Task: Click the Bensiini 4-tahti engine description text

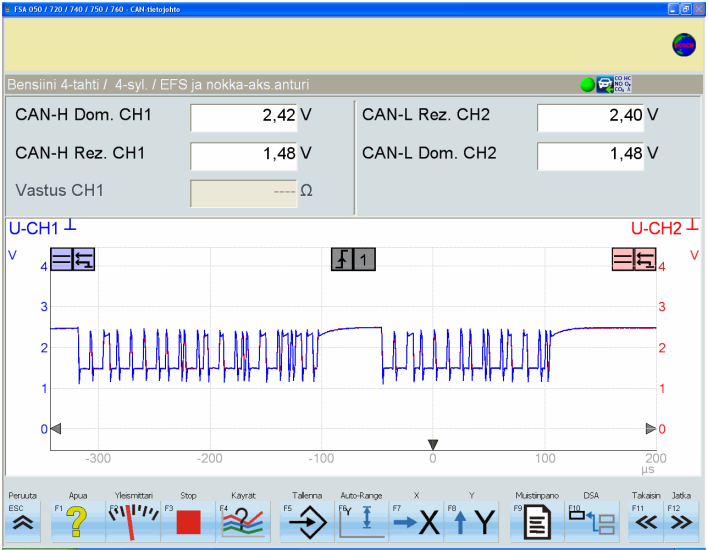Action: [158, 84]
